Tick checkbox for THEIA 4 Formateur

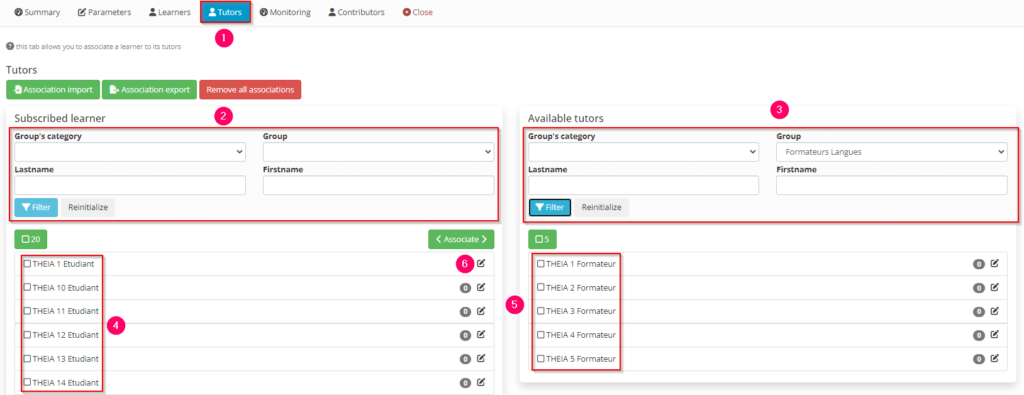[540, 335]
